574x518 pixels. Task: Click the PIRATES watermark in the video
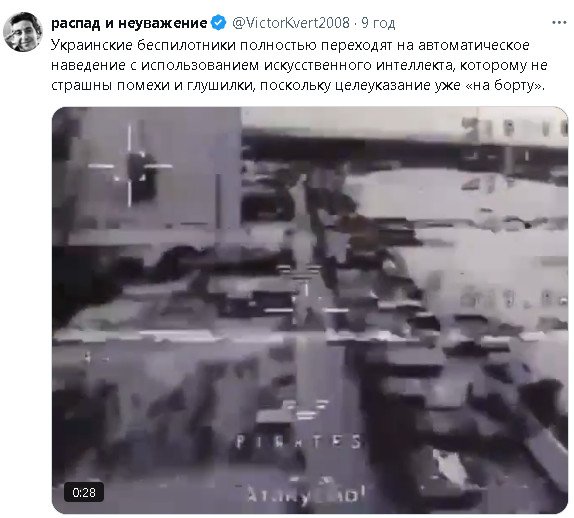tap(298, 441)
